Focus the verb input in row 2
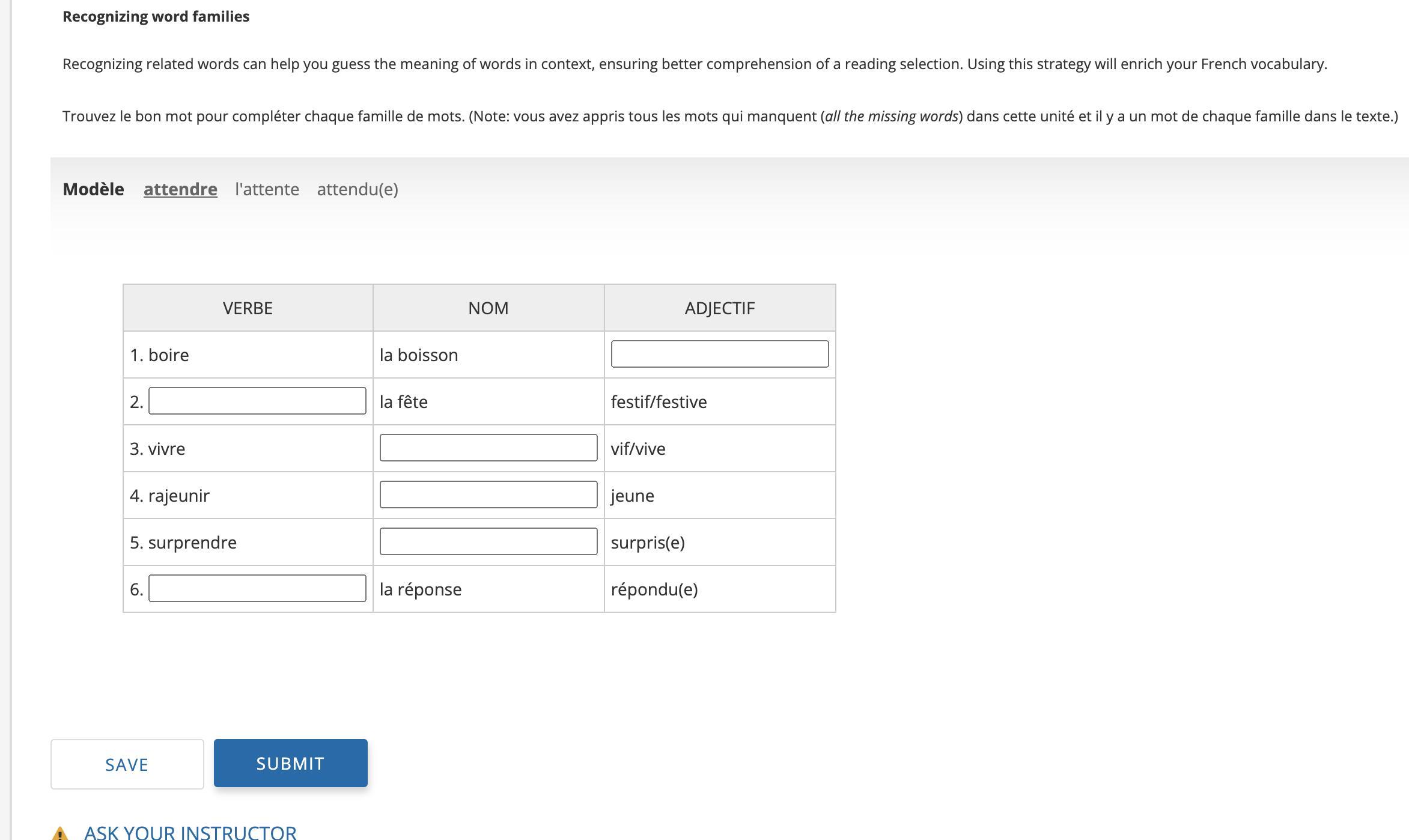 tap(257, 401)
